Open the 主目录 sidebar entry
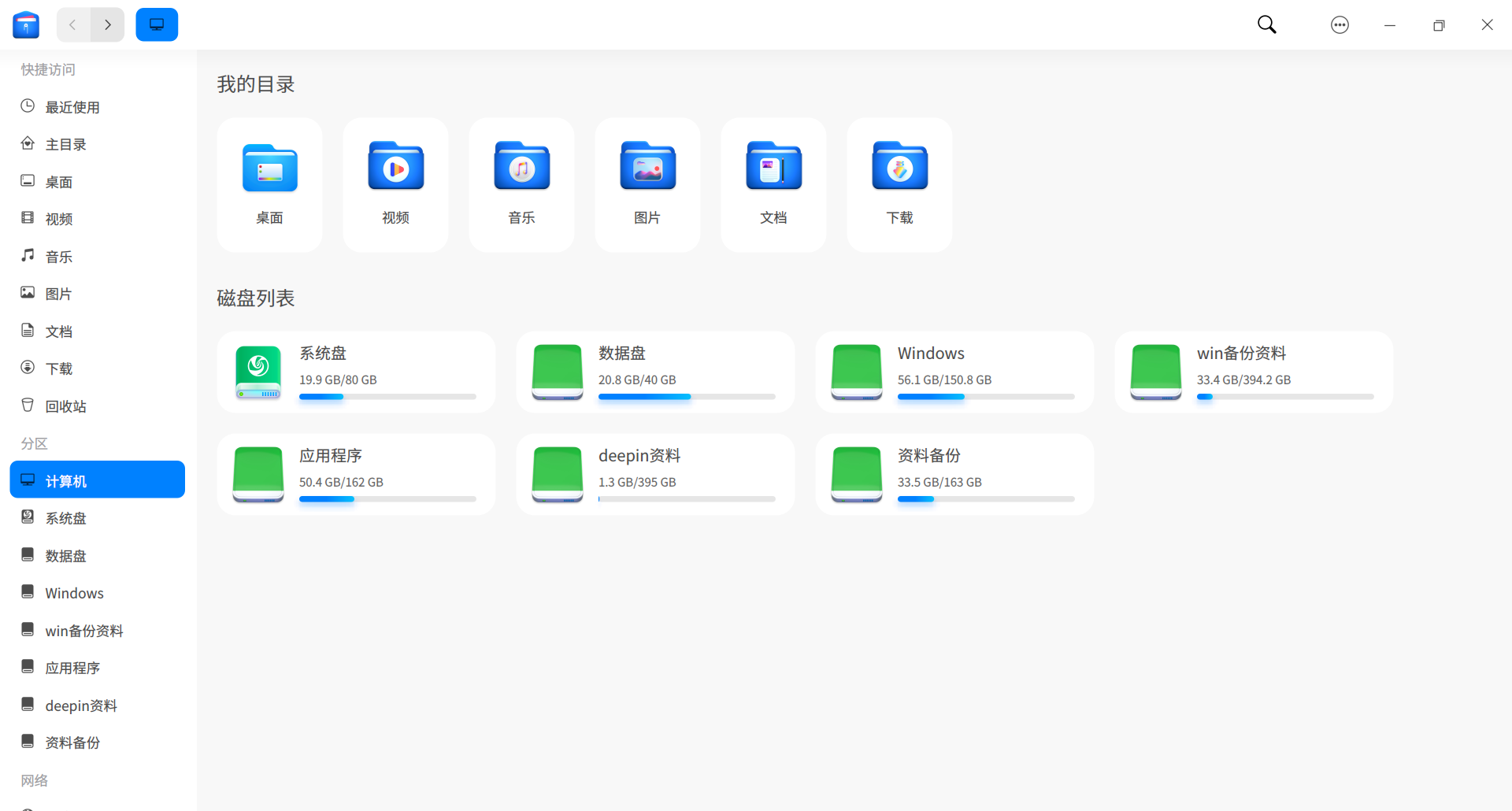 tap(66, 144)
